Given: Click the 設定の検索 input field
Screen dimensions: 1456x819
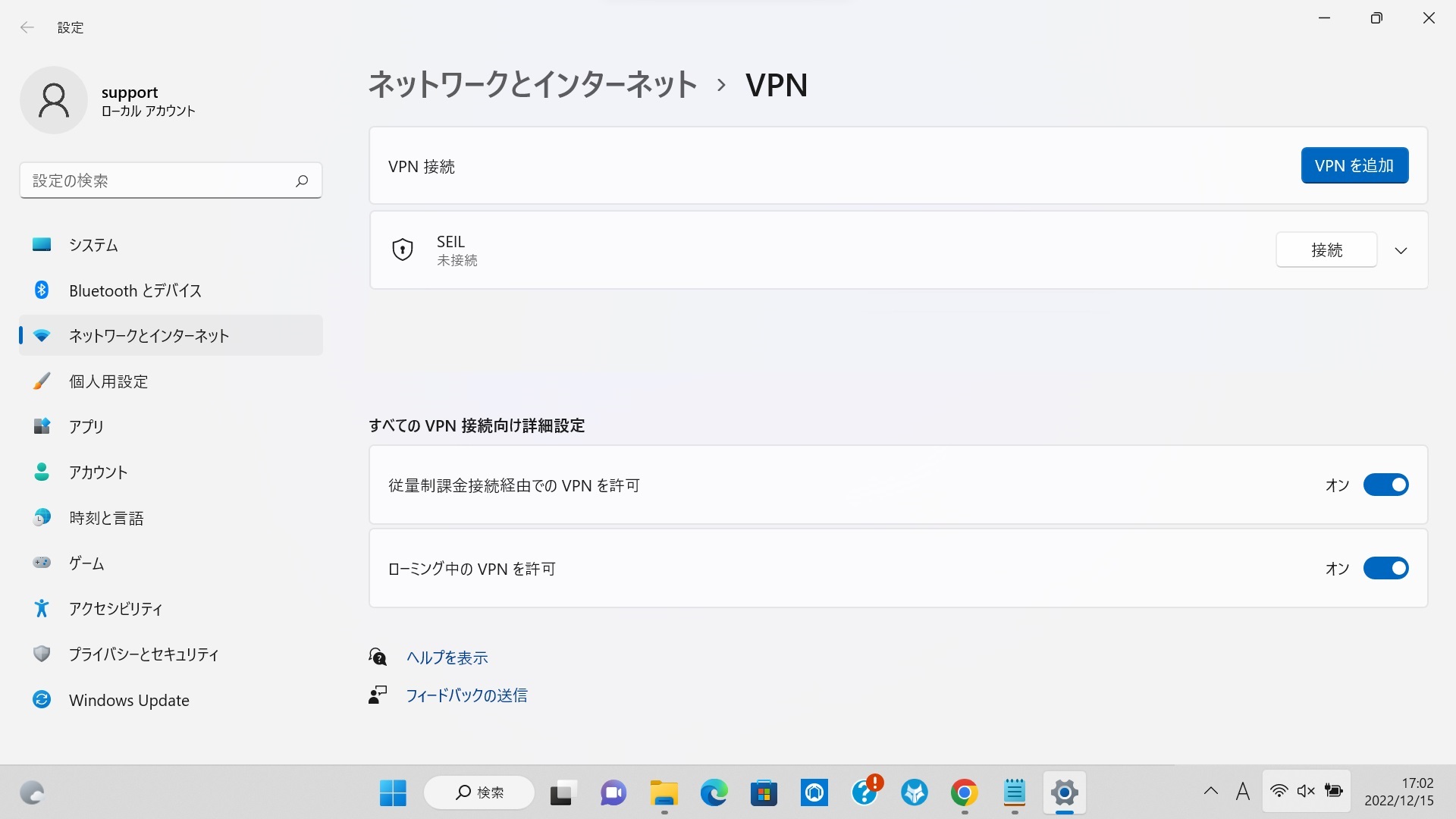Looking at the screenshot, I should pyautogui.click(x=159, y=180).
